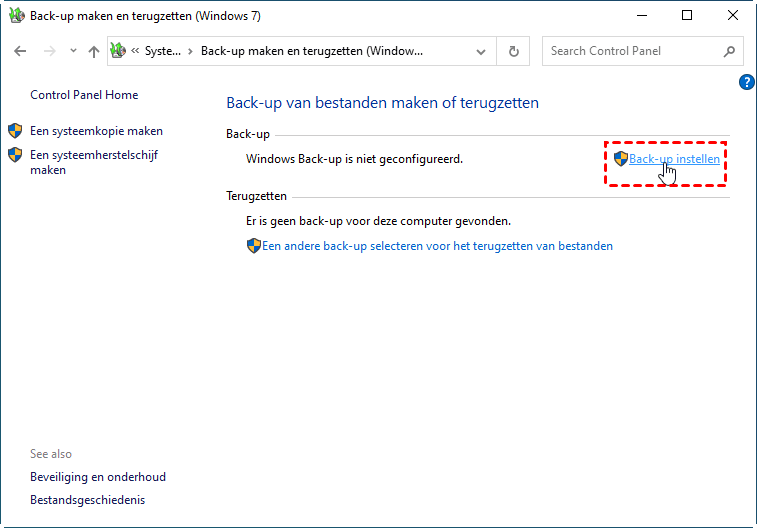This screenshot has width=757, height=528.
Task: Open Help with the blue question mark
Action: [746, 82]
